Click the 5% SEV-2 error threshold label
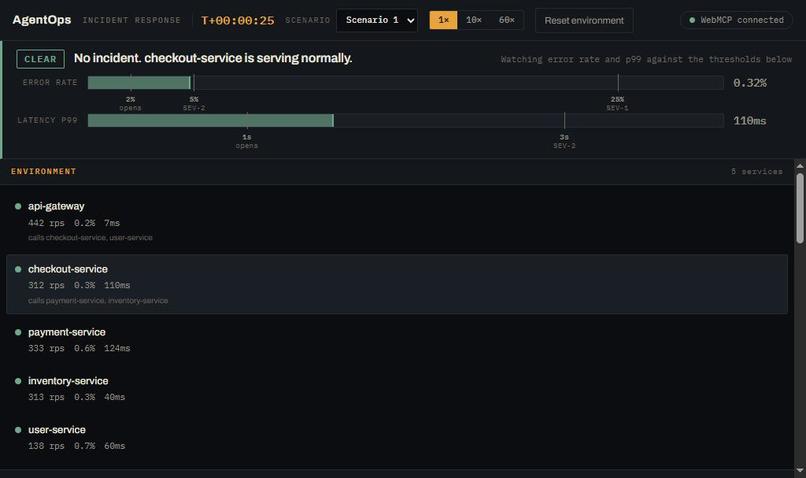 (194, 103)
